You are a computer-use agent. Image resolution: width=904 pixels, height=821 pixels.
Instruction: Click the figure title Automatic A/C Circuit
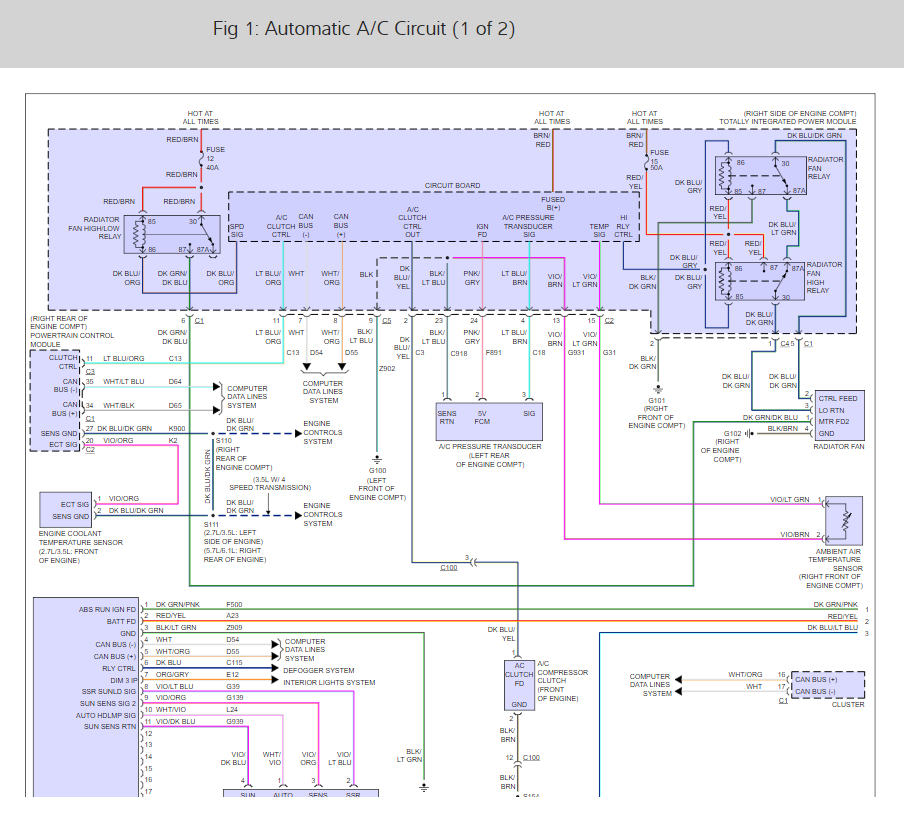[364, 29]
